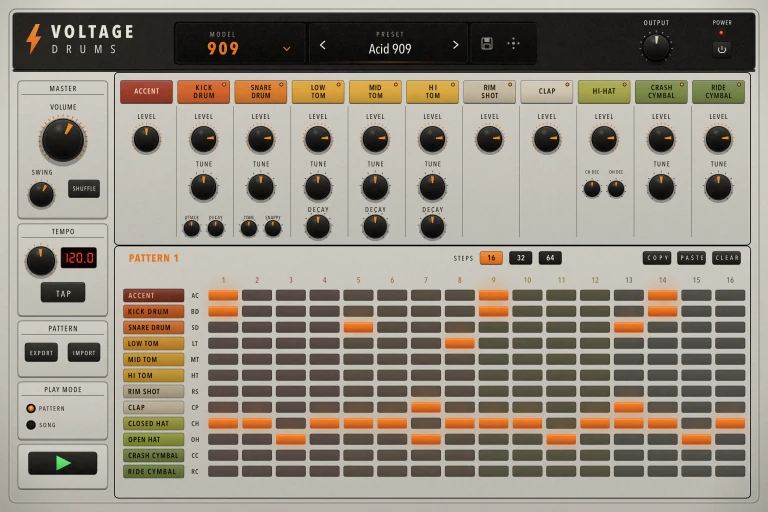
Task: Click the Output knob
Action: (x=656, y=47)
